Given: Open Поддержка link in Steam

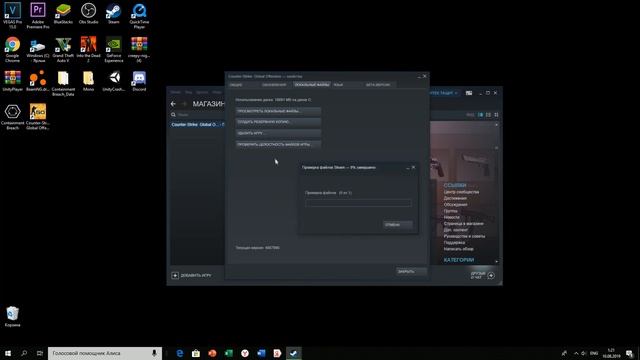Looking at the screenshot, I should (x=454, y=242).
